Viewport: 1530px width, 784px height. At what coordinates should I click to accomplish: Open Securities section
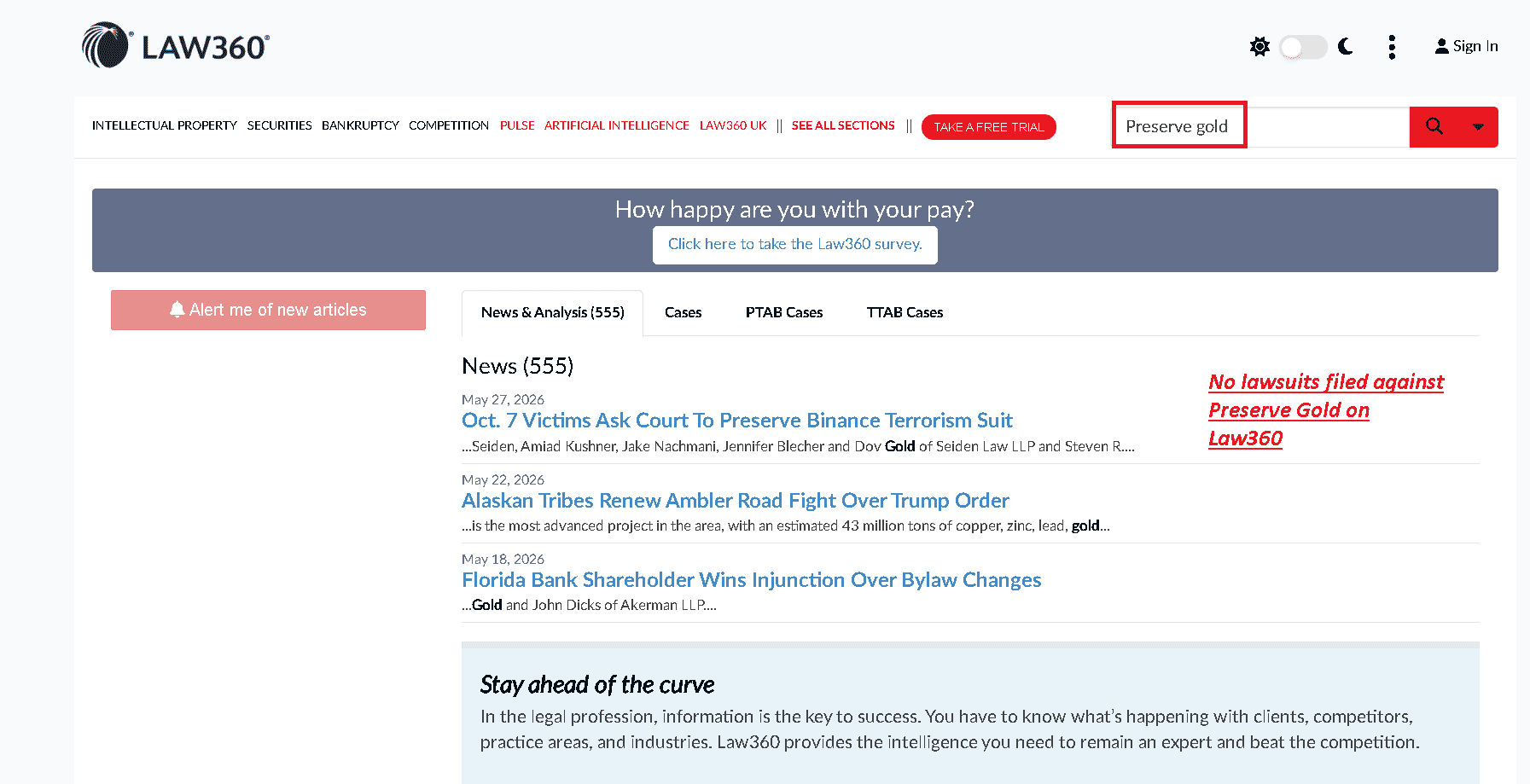(280, 125)
